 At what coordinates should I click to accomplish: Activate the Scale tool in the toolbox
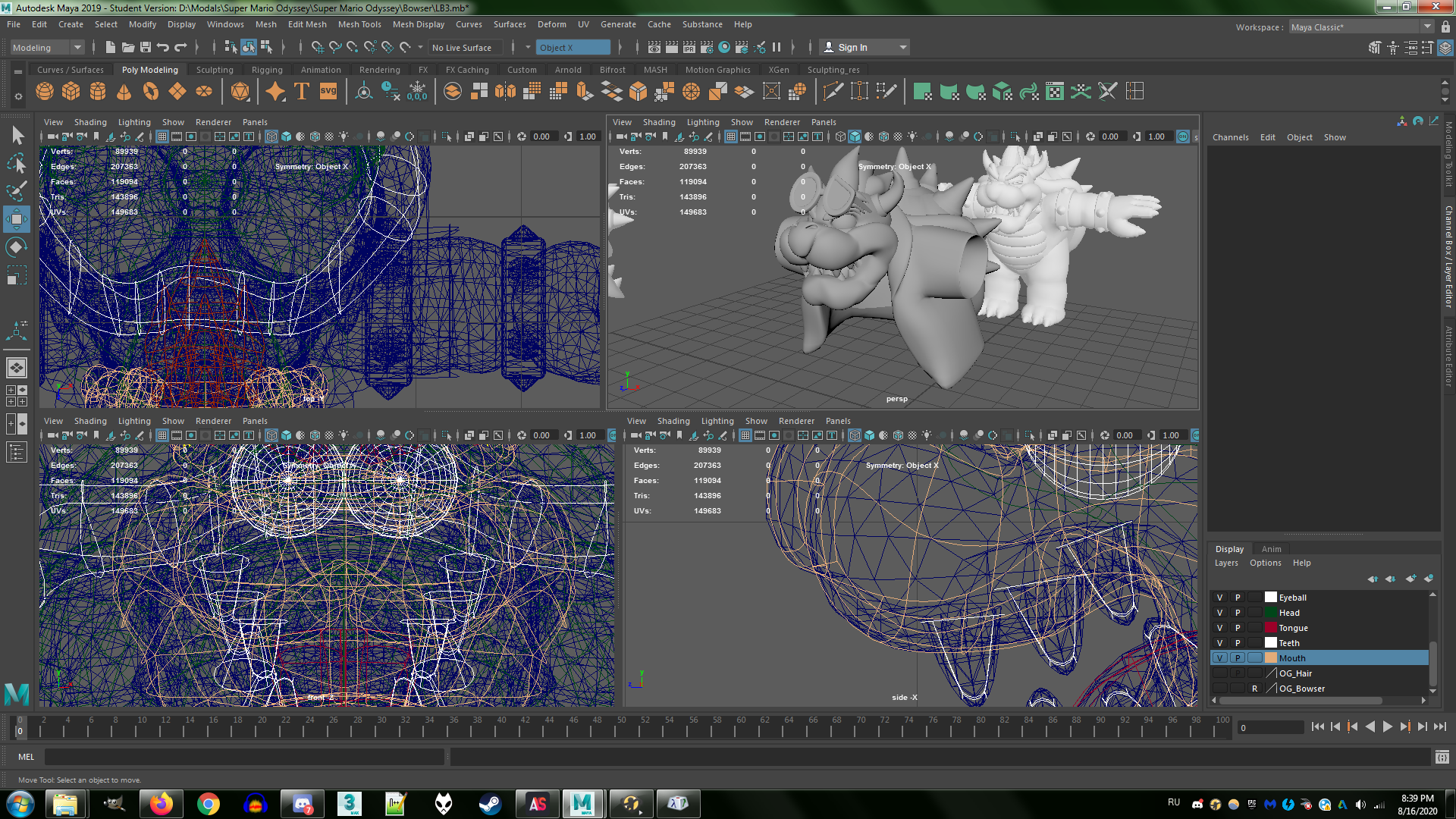[17, 275]
